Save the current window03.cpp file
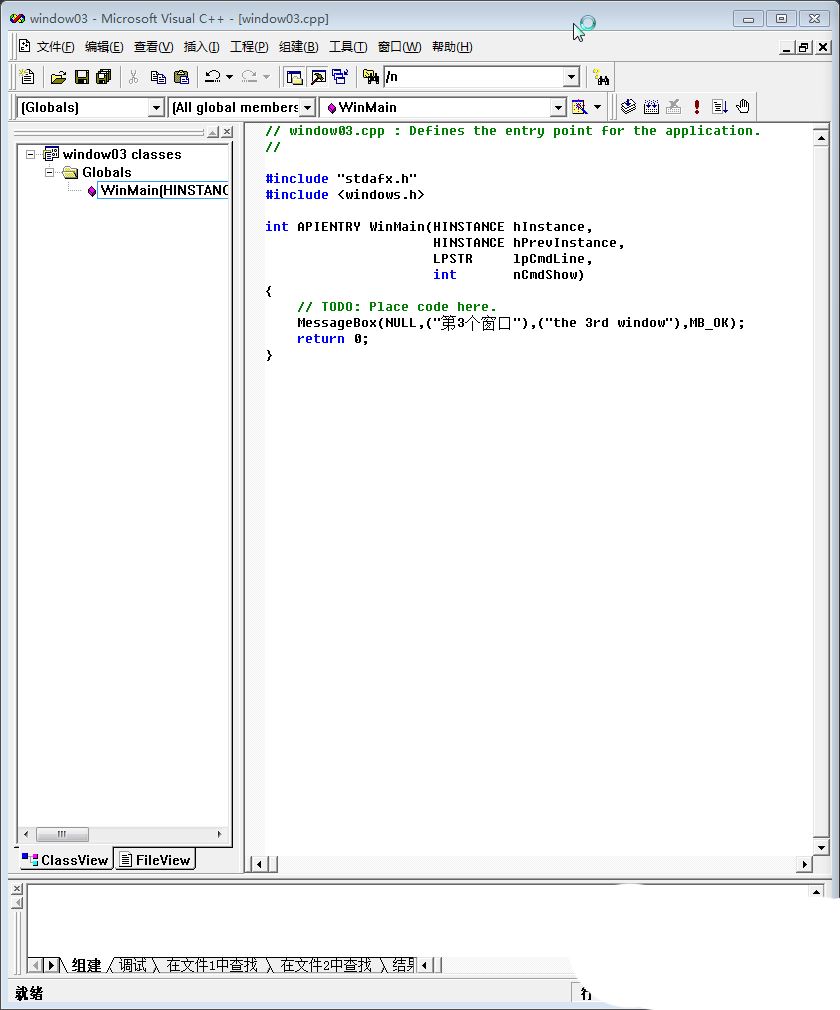The height and width of the screenshot is (1010, 840). [83, 77]
